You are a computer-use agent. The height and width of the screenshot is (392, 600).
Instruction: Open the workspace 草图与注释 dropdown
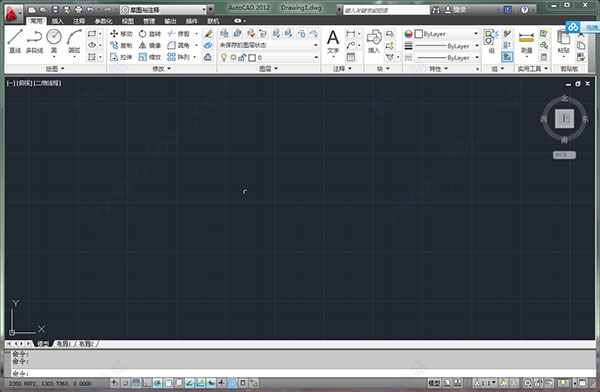(x=164, y=10)
